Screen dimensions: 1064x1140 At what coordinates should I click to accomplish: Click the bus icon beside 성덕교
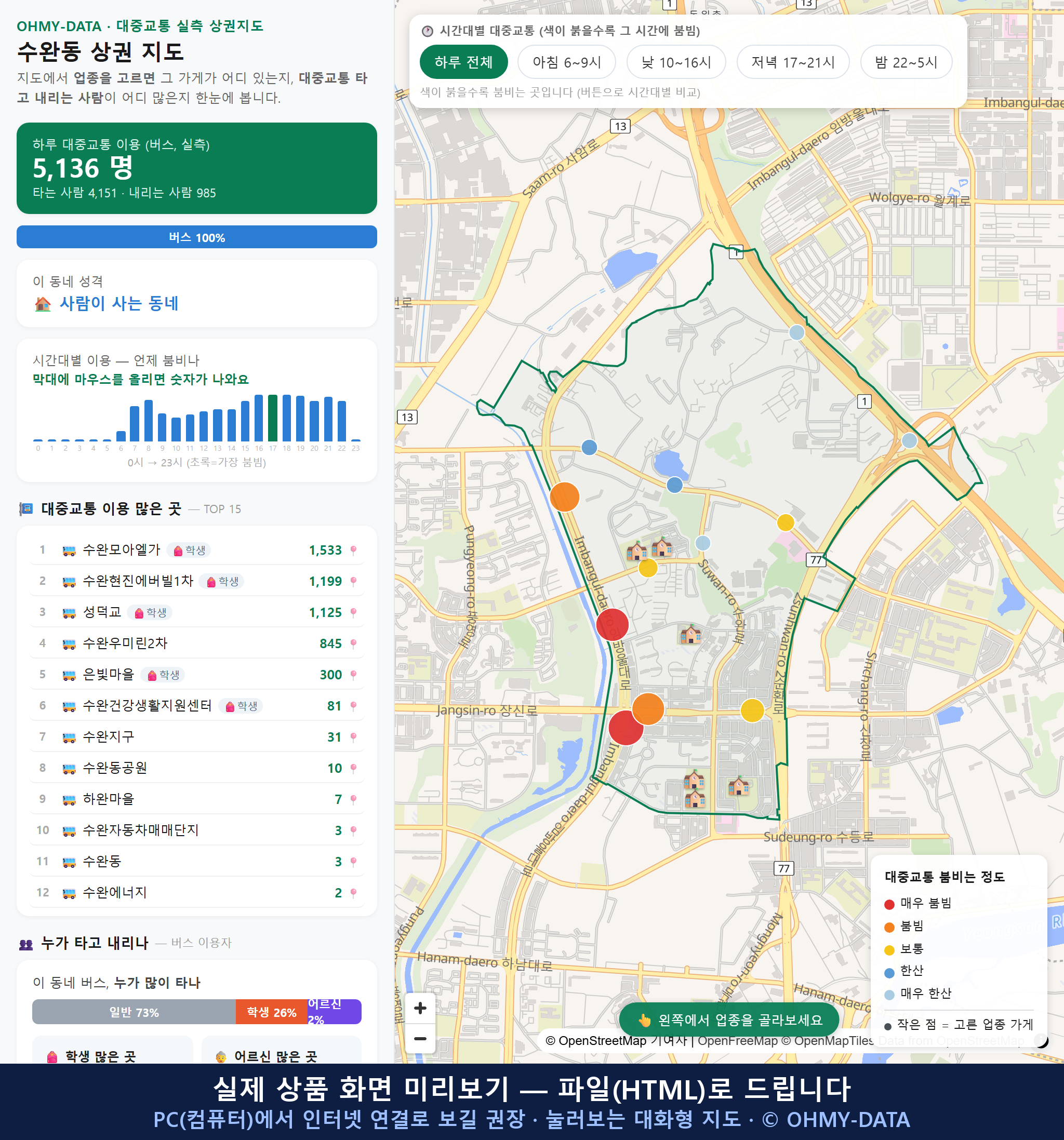point(69,612)
